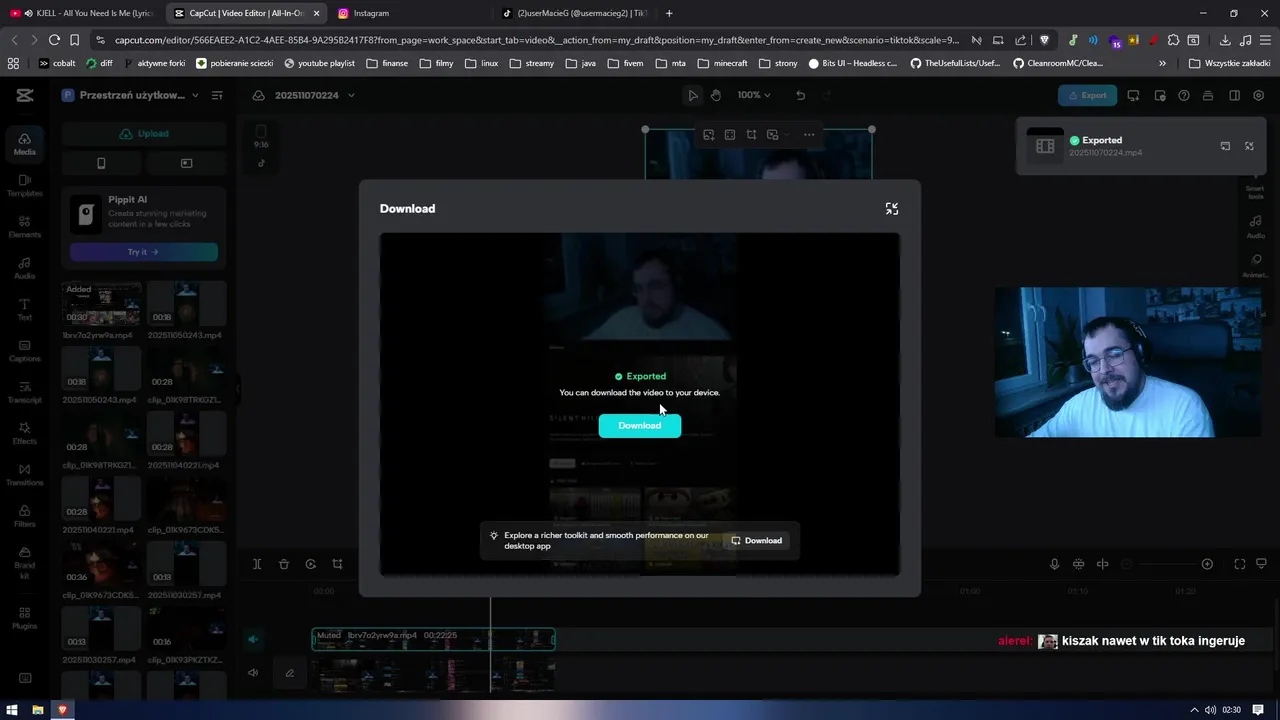Click the undo arrow in top bar
Viewport: 1280px width, 720px height.
(x=800, y=96)
